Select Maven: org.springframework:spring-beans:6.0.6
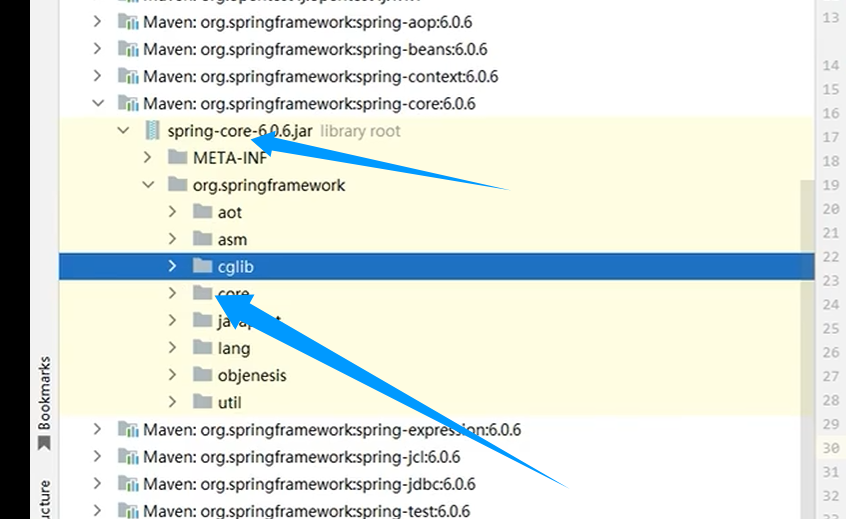 pos(315,49)
